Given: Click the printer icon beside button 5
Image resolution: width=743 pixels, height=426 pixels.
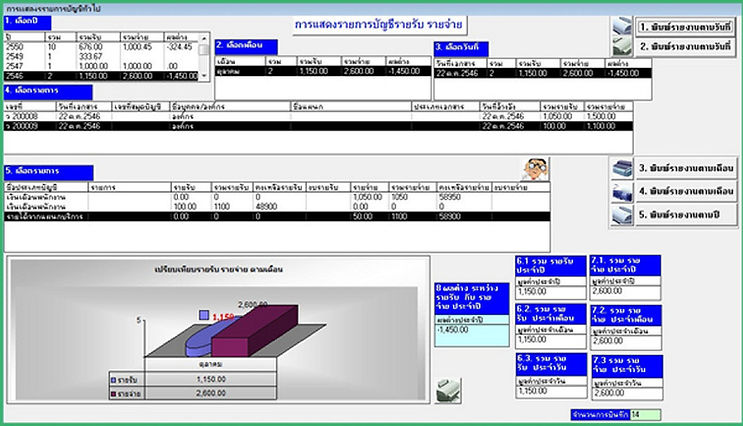Looking at the screenshot, I should coord(622,215).
